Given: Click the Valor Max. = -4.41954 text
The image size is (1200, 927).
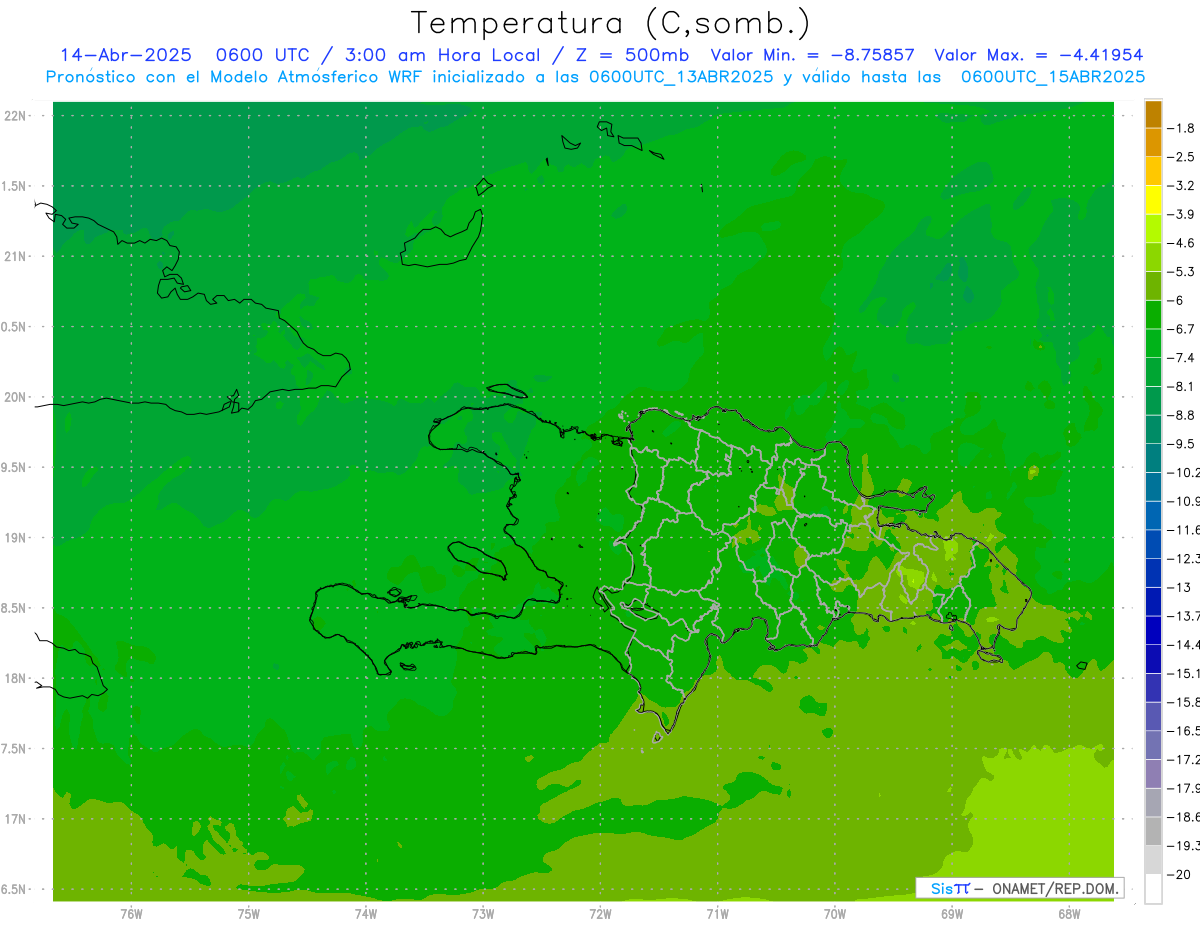Looking at the screenshot, I should [1038, 55].
